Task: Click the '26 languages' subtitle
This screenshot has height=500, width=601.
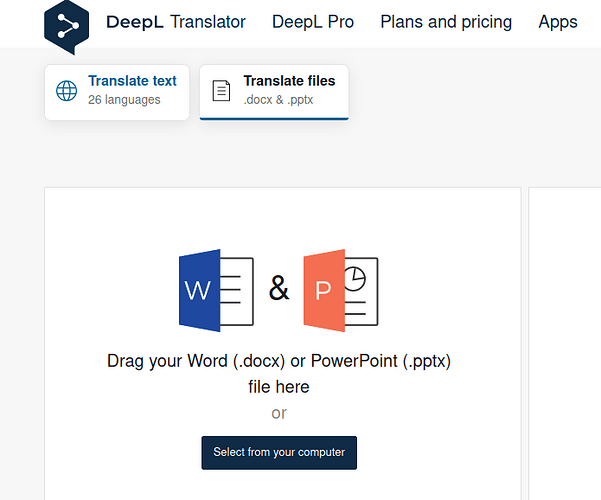Action: click(x=124, y=100)
